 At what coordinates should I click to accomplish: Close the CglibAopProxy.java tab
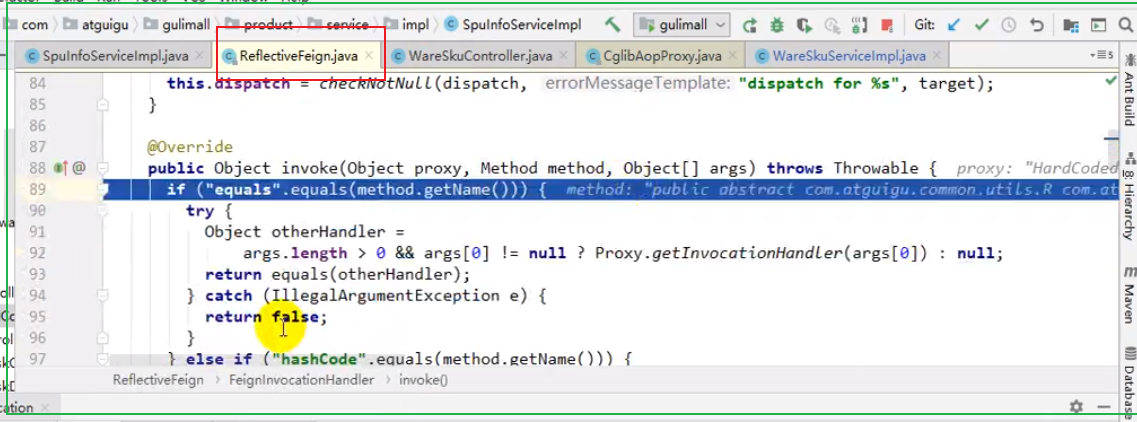[731, 56]
